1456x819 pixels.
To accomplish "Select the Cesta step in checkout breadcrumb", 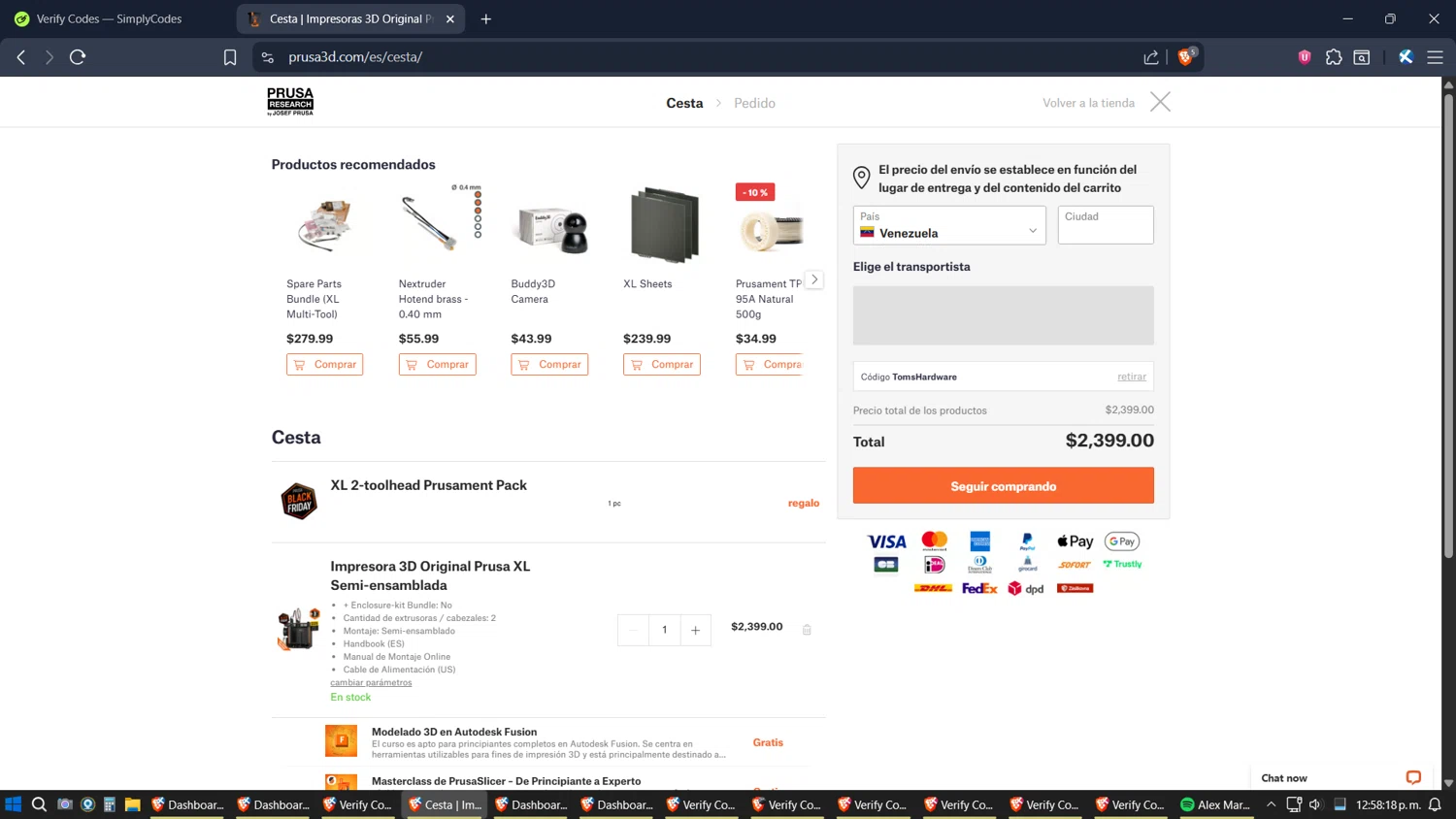I will [x=684, y=103].
